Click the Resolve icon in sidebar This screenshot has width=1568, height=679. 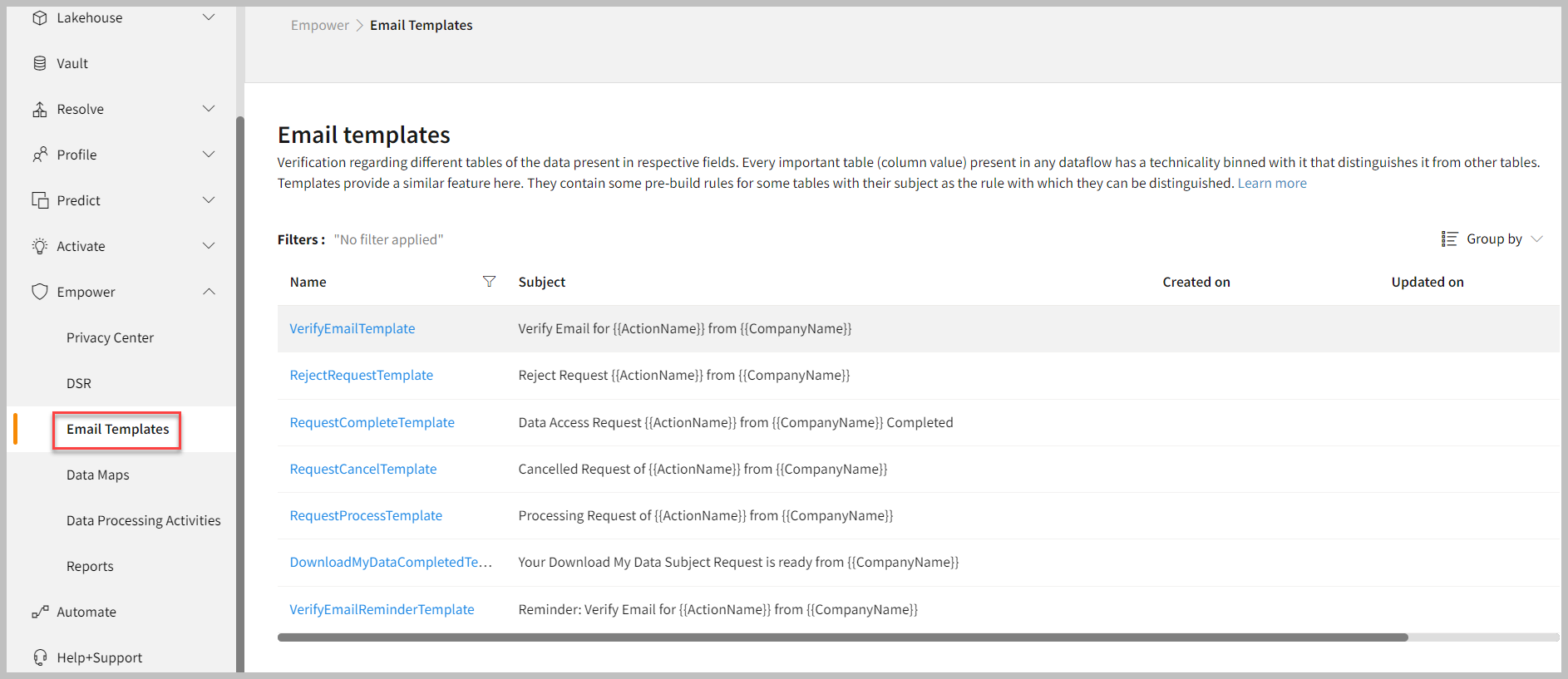tap(40, 109)
